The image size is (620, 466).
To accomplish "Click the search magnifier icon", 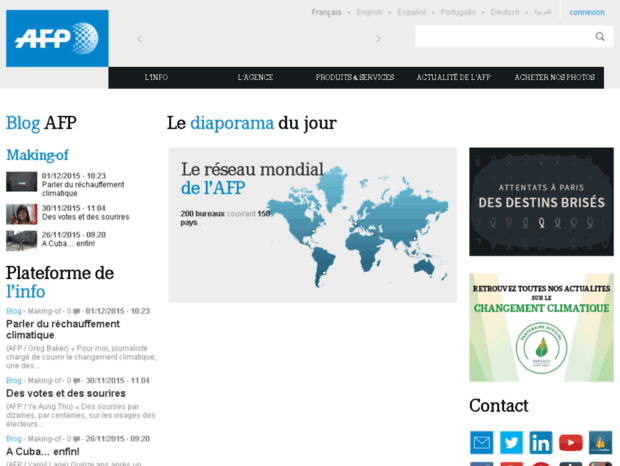I will pyautogui.click(x=600, y=37).
